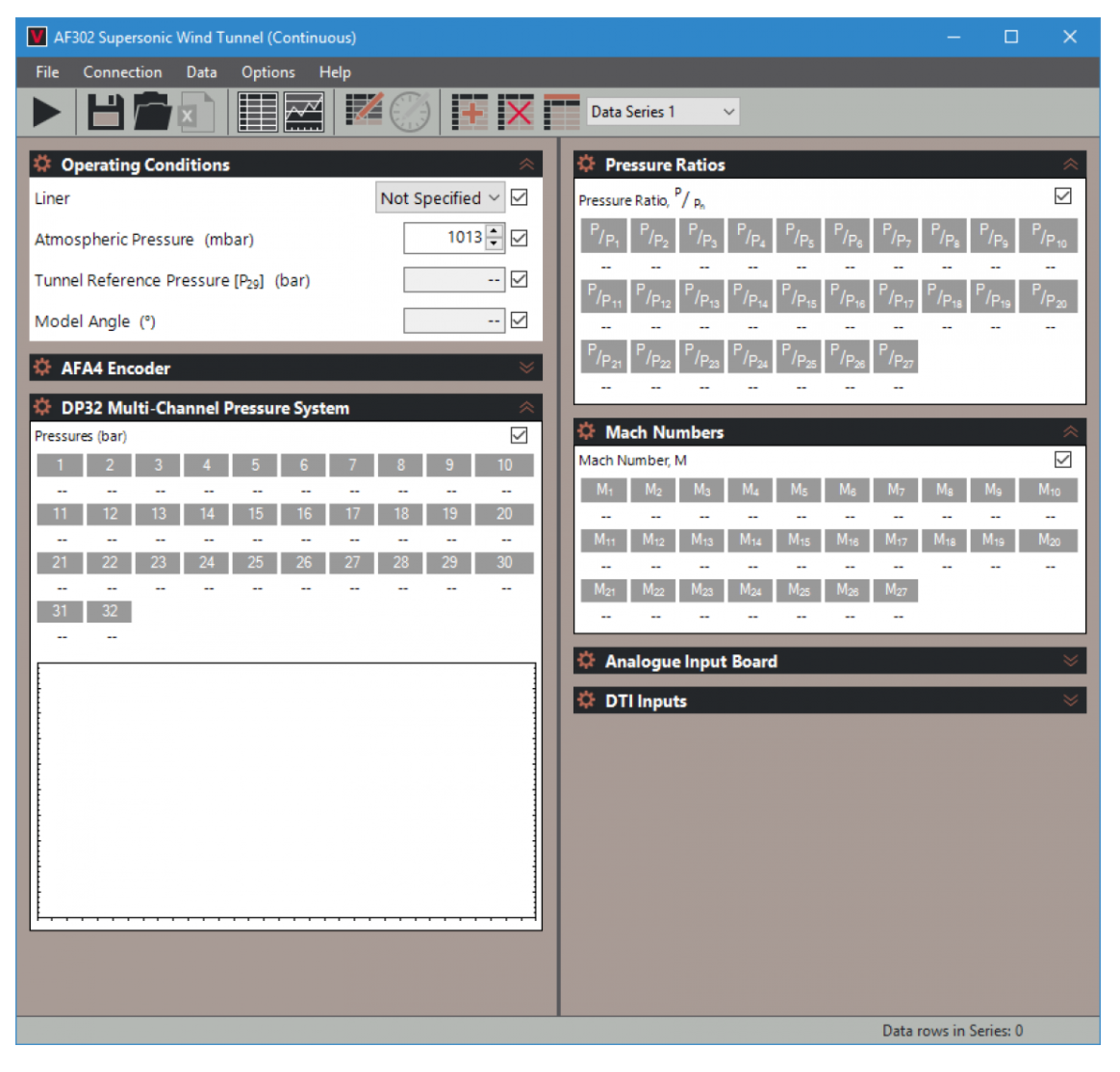Open the Options menu
Image resolution: width=1120 pixels, height=1072 pixels.
pyautogui.click(x=267, y=72)
